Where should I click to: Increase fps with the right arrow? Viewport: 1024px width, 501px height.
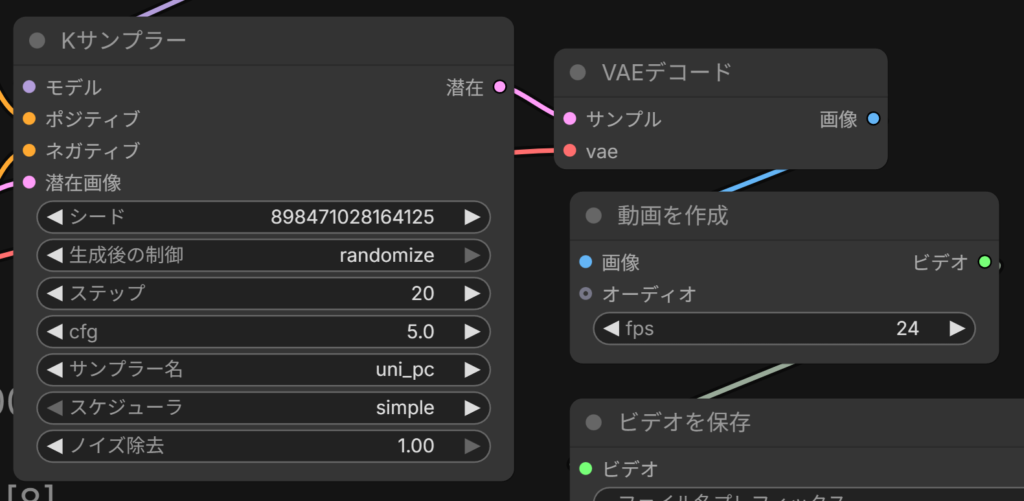(x=956, y=328)
